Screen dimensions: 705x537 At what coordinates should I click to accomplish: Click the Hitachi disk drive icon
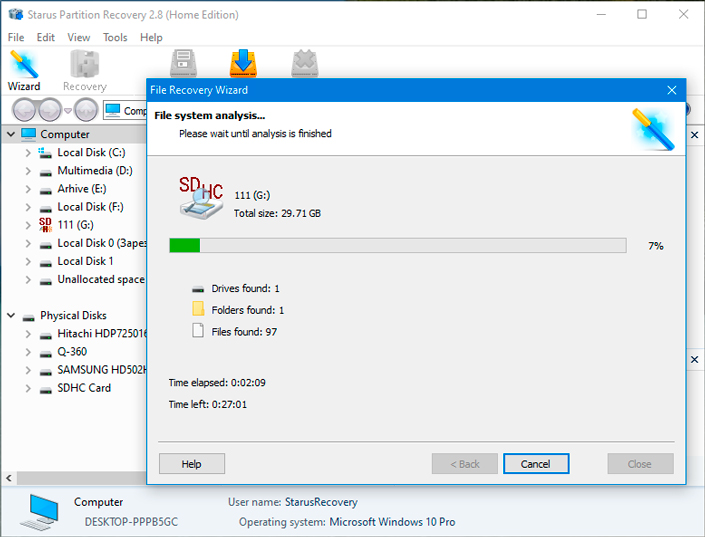[45, 336]
